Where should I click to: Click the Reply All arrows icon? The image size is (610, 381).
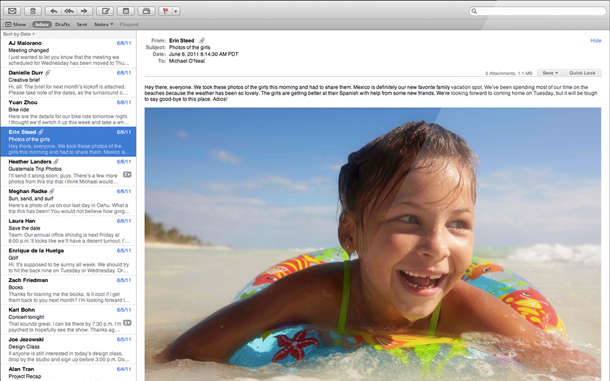[x=69, y=11]
